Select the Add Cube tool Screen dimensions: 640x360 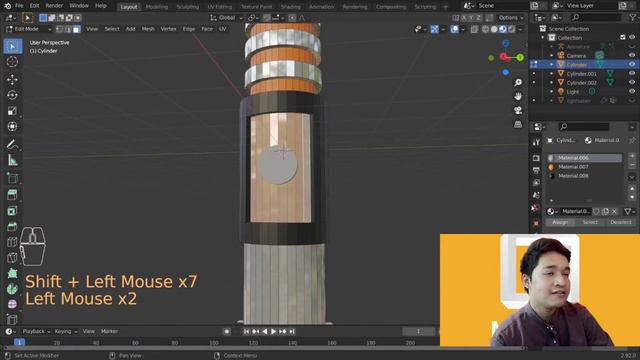point(12,178)
